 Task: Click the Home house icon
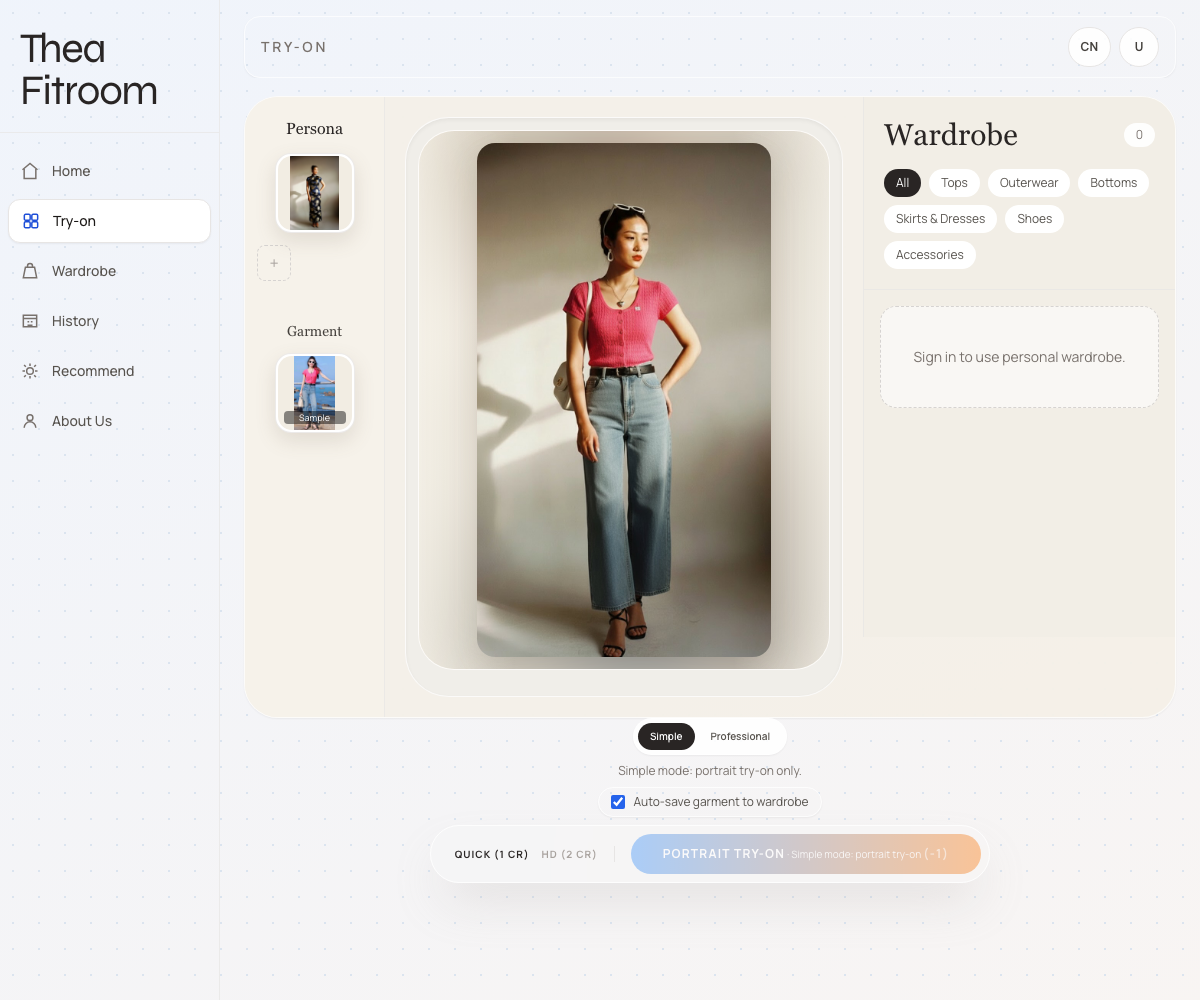[x=30, y=171]
